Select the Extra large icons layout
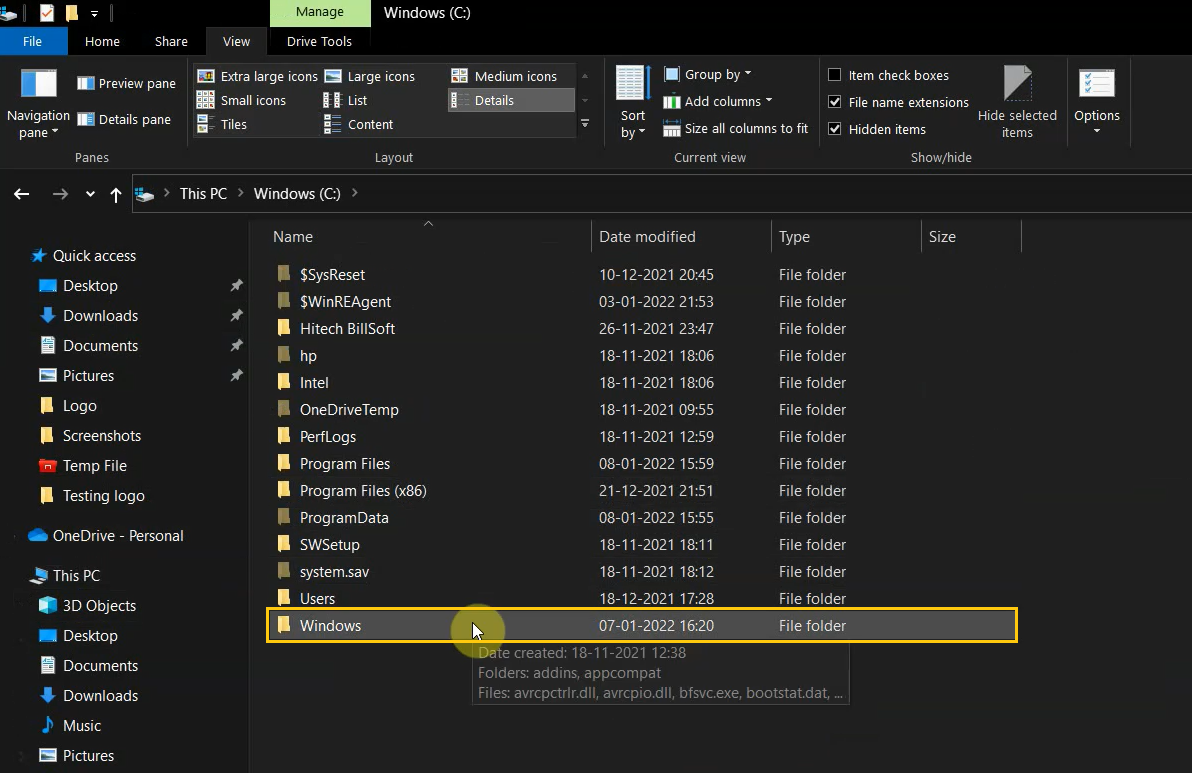1192x773 pixels. pos(266,75)
